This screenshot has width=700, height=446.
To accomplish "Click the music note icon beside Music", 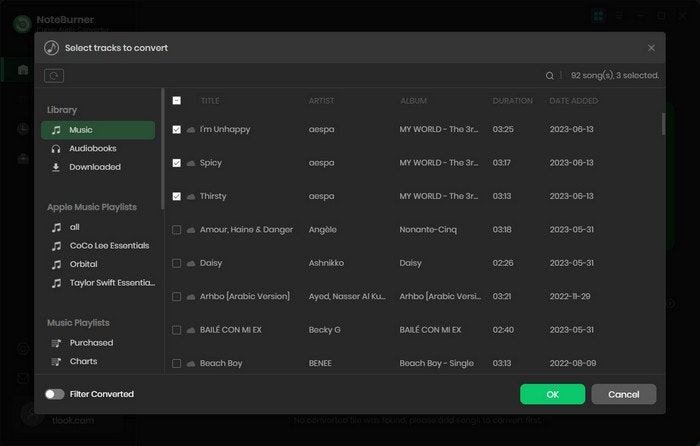I will (56, 130).
